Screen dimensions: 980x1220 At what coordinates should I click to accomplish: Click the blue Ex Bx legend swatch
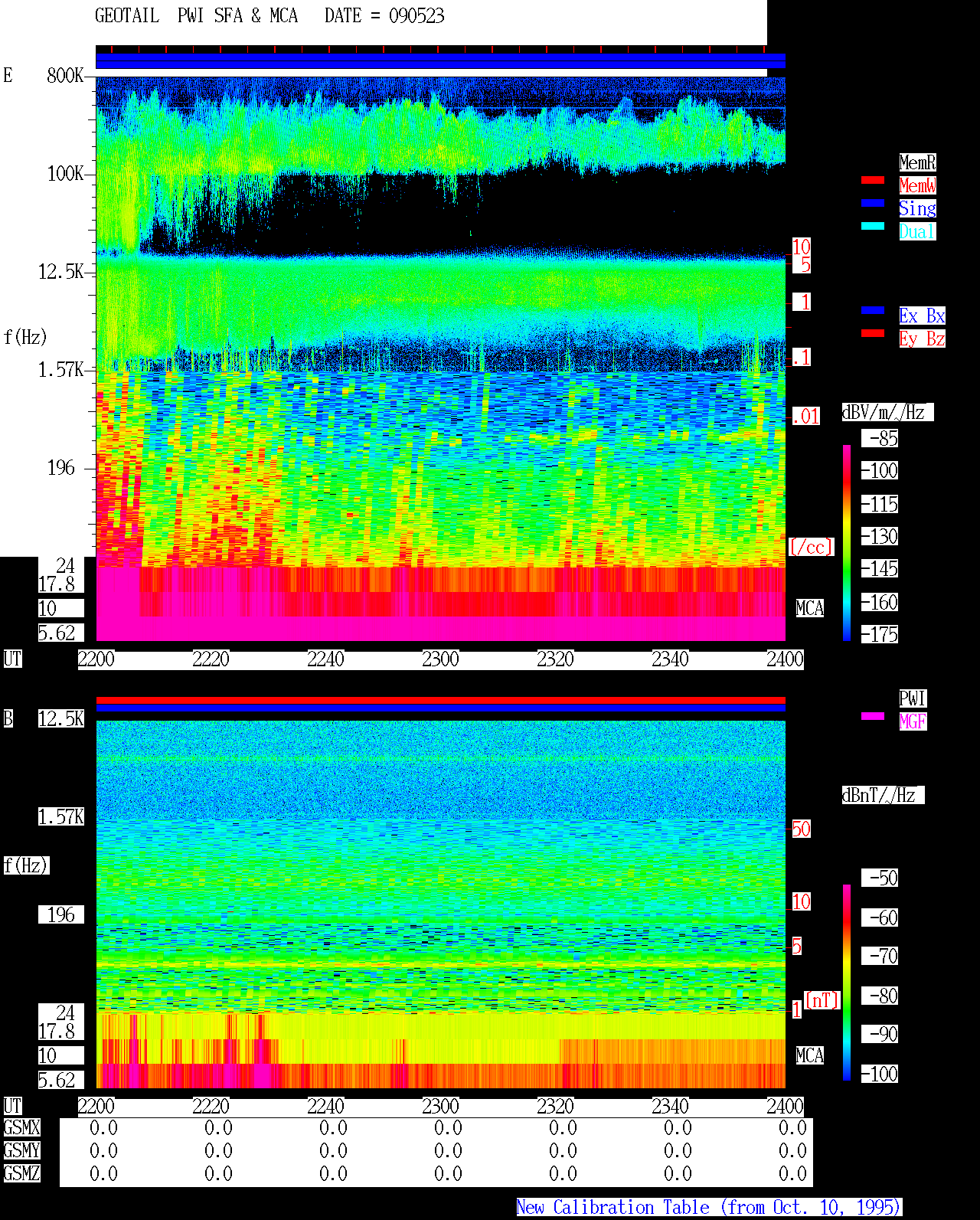pyautogui.click(x=873, y=310)
